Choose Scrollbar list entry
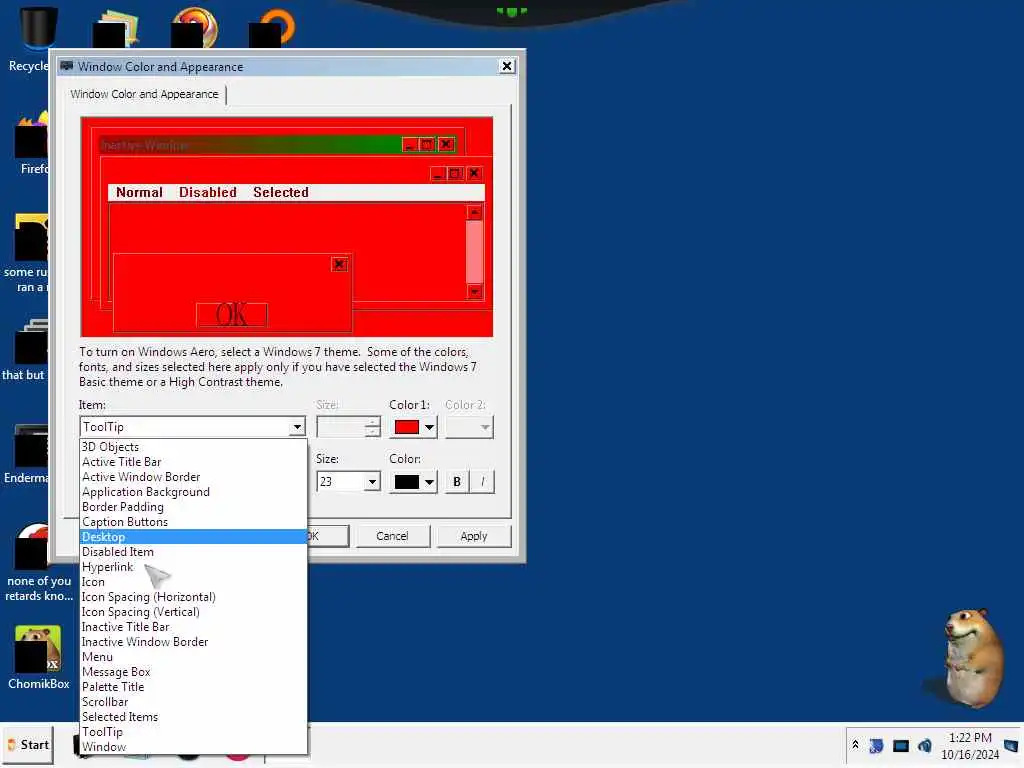Viewport: 1024px width, 768px height. (x=193, y=703)
